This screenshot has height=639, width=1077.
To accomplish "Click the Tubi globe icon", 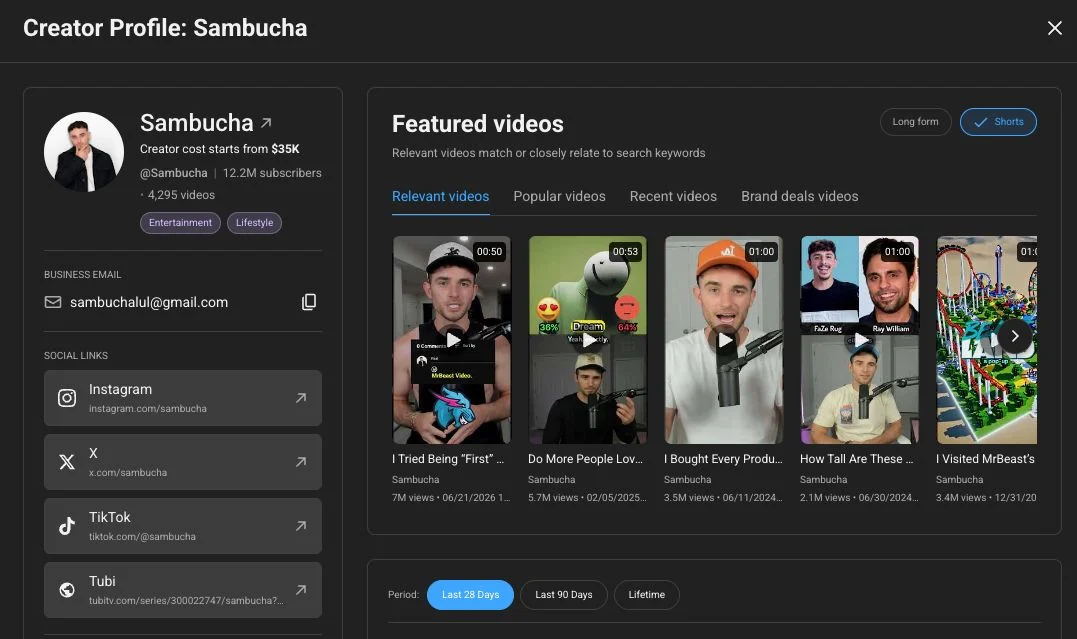I will [67, 590].
